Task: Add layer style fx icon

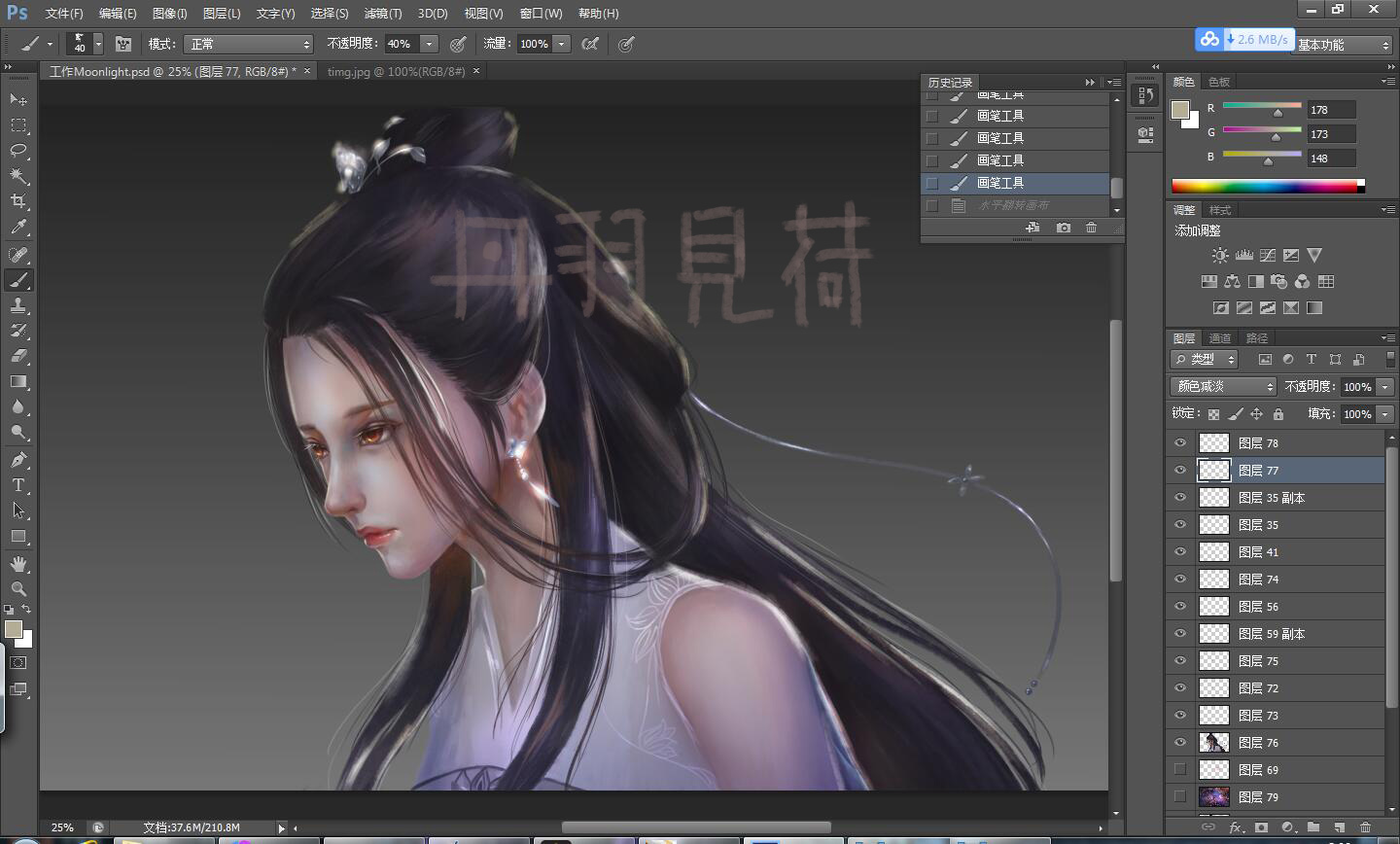Action: coord(1236,827)
